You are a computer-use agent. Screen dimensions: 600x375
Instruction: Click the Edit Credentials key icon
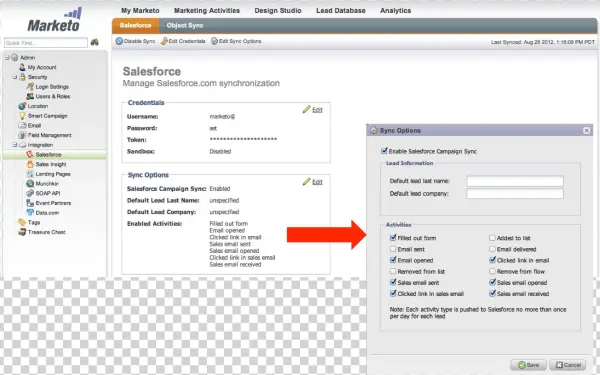tap(164, 41)
